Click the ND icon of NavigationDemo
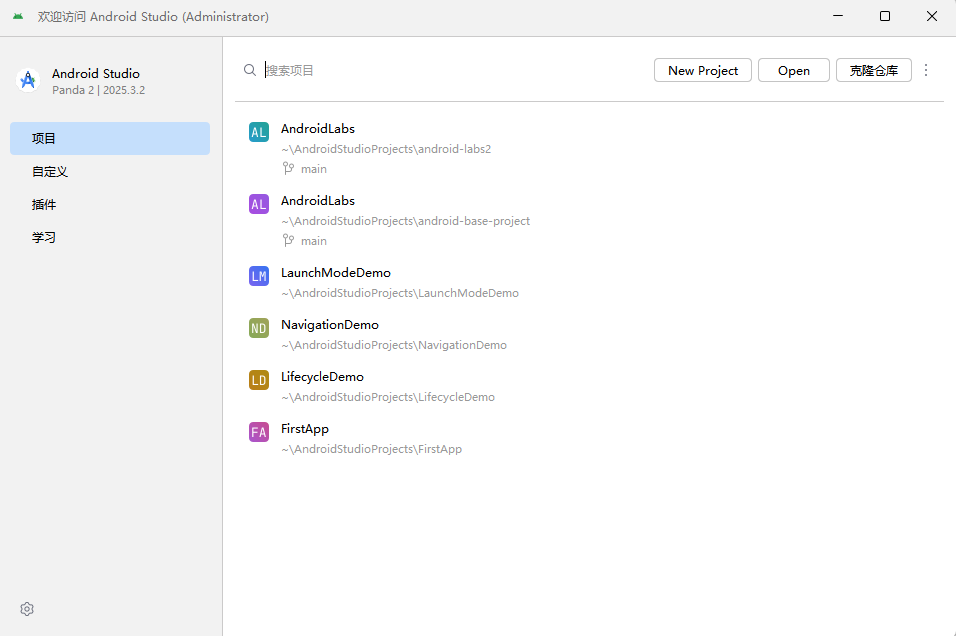Image resolution: width=956 pixels, height=636 pixels. click(259, 328)
